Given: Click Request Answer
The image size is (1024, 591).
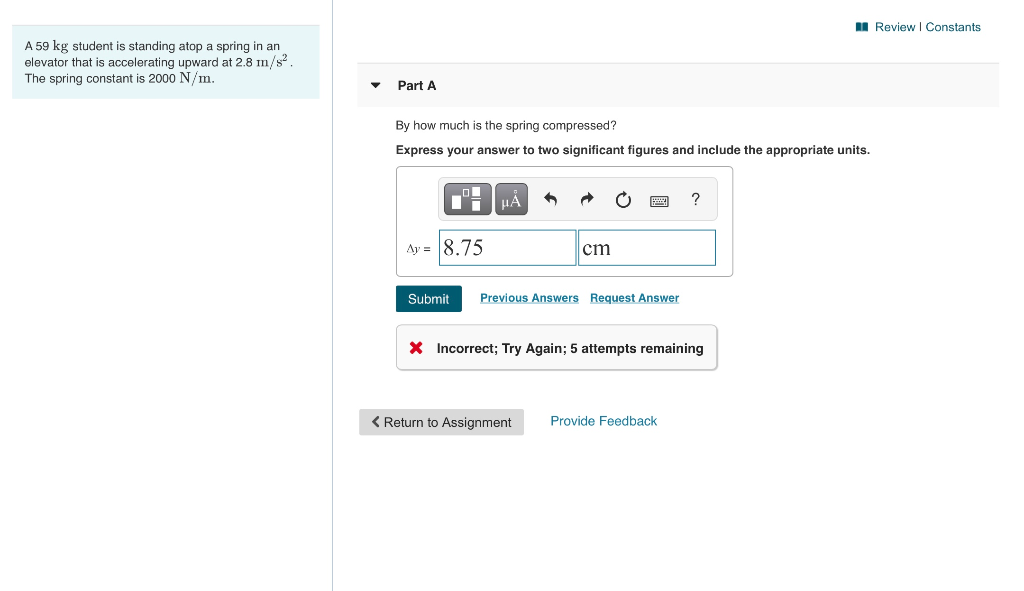Looking at the screenshot, I should pos(634,298).
